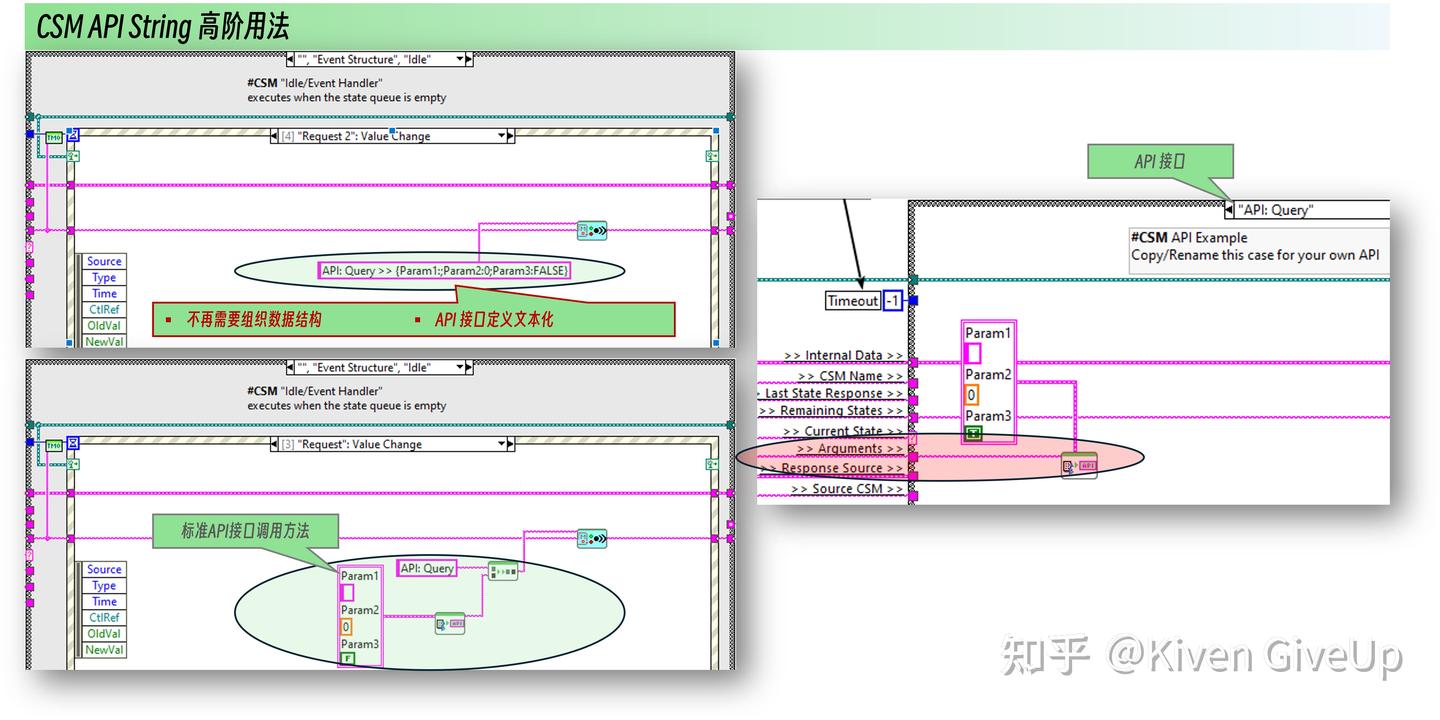Click the ">> Current State >>" label
Image resolution: width=1440 pixels, height=720 pixels.
(843, 431)
